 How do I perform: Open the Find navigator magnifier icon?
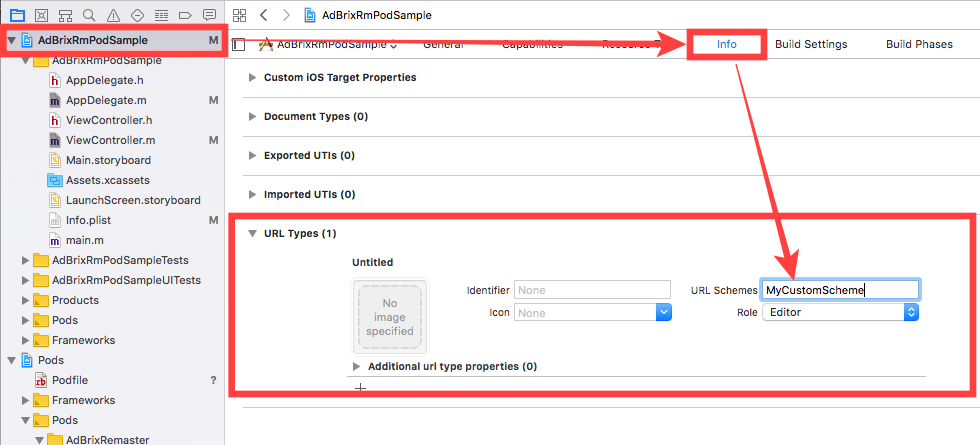(89, 15)
